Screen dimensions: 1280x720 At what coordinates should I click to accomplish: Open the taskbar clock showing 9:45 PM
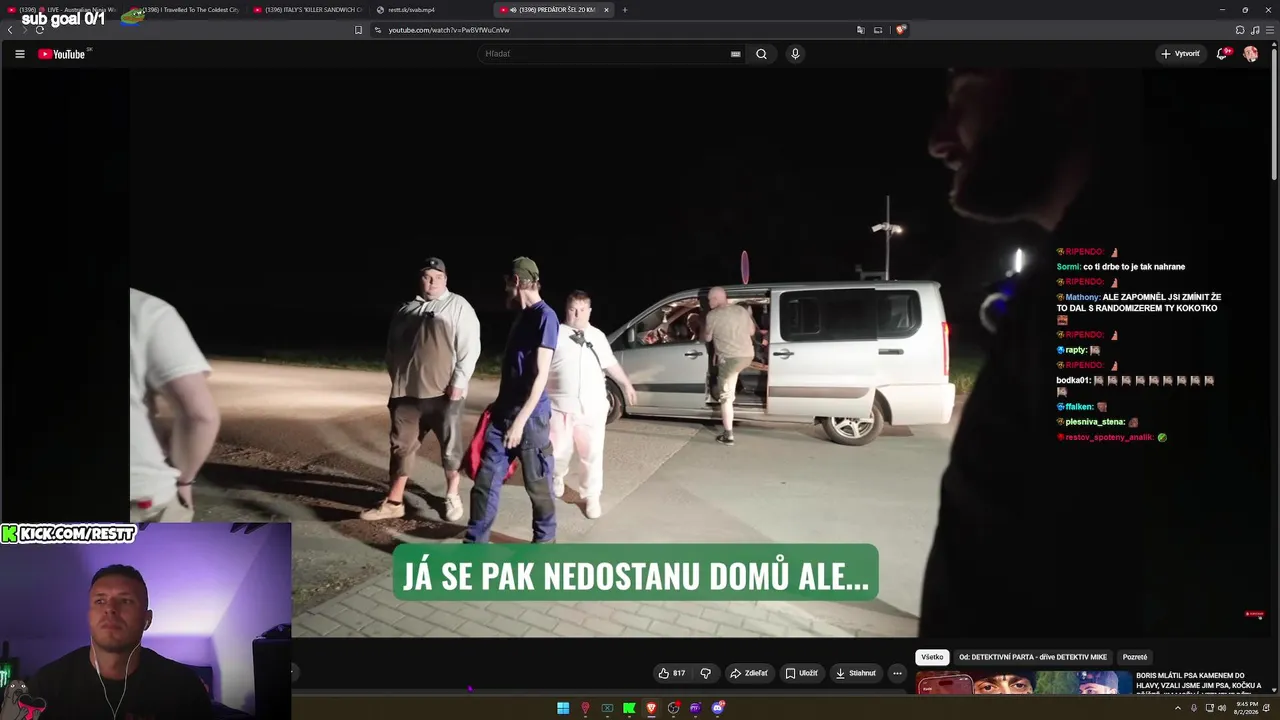point(1247,708)
